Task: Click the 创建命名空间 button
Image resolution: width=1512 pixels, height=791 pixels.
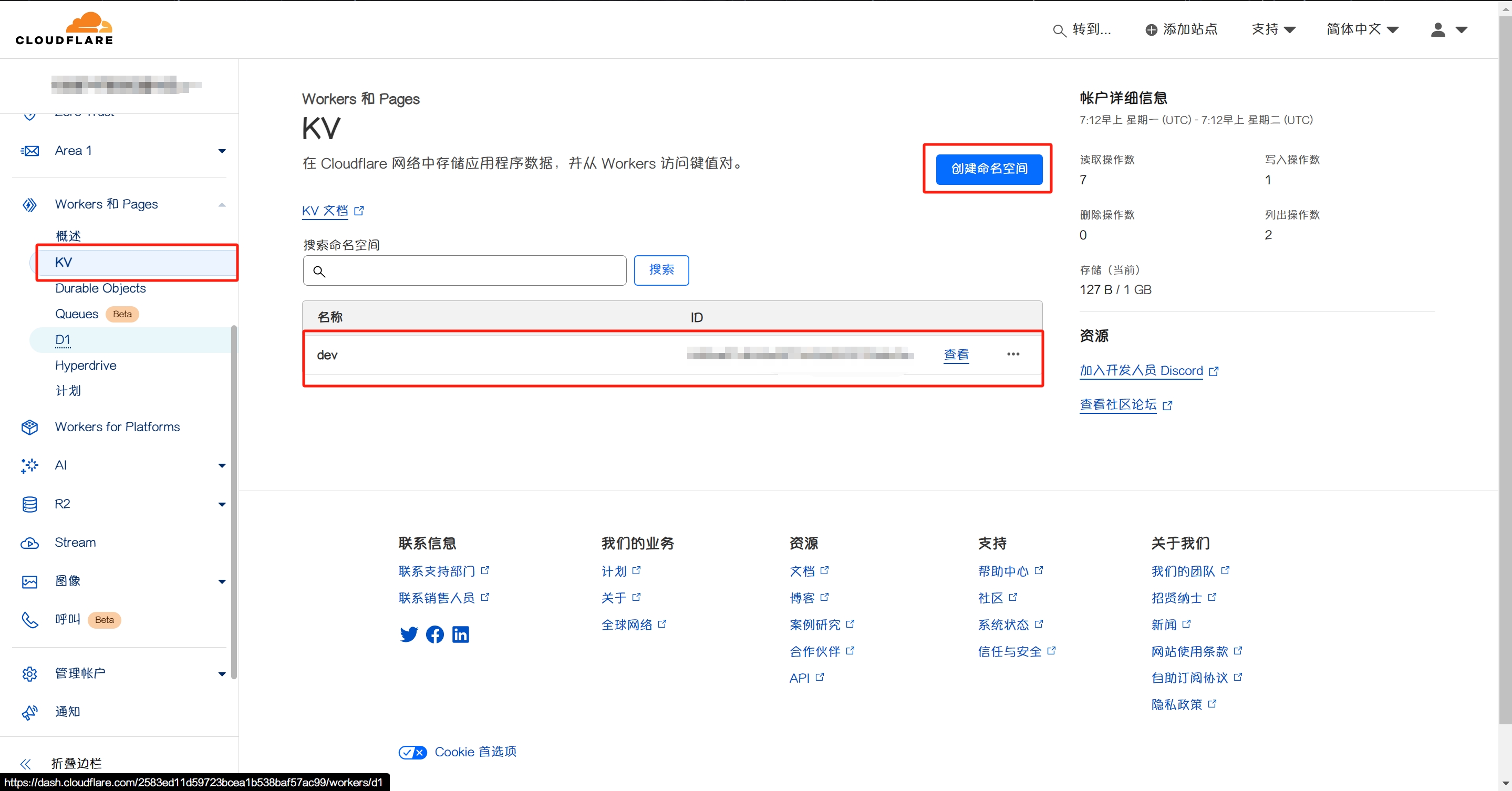Action: [989, 169]
